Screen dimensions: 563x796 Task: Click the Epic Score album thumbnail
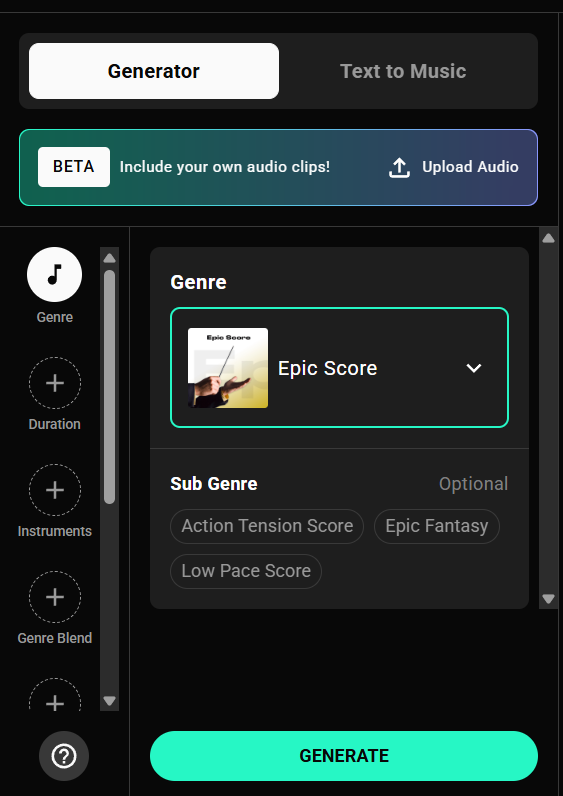228,368
